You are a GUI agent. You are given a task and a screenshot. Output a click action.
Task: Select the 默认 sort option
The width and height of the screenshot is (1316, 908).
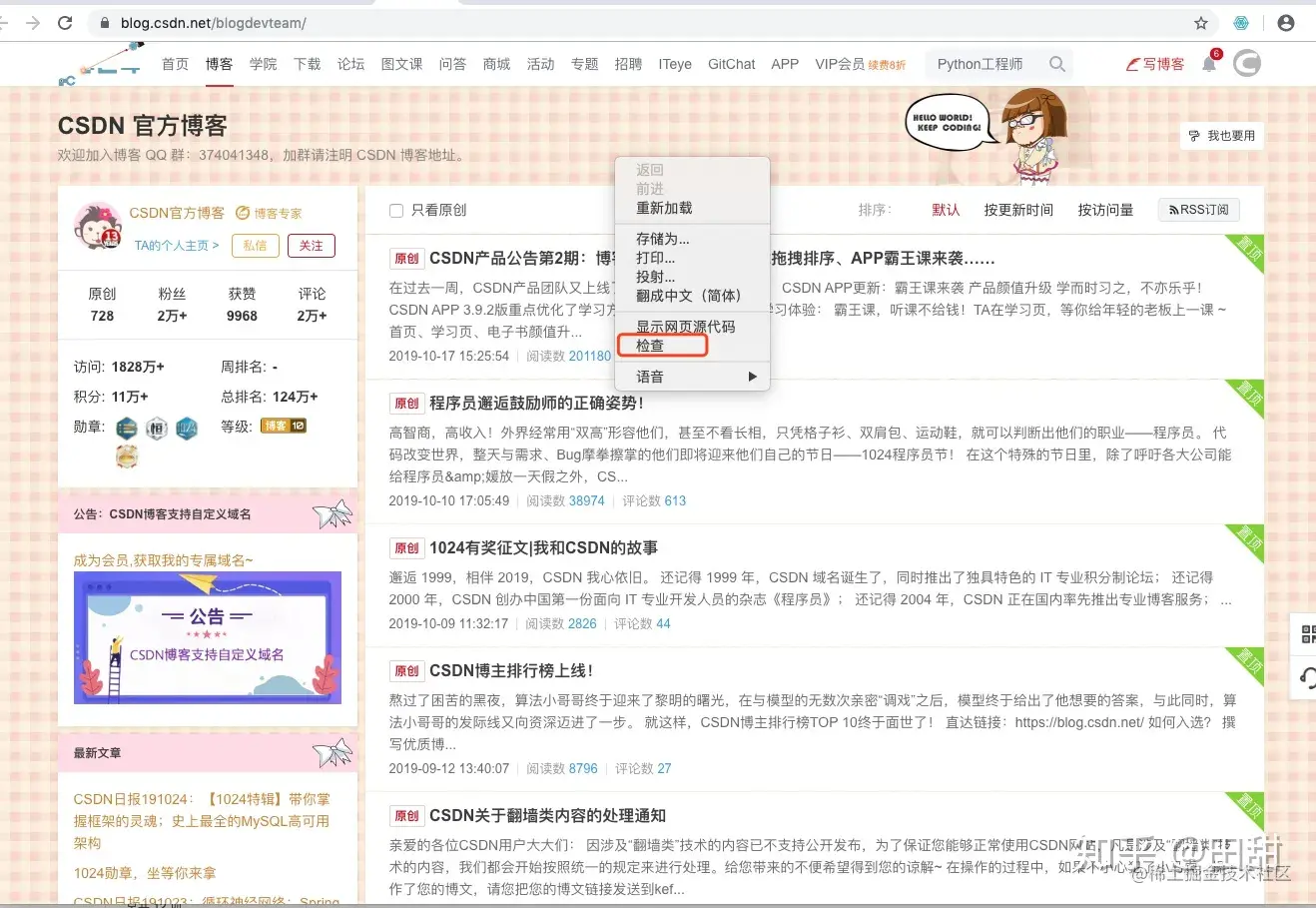(x=946, y=210)
